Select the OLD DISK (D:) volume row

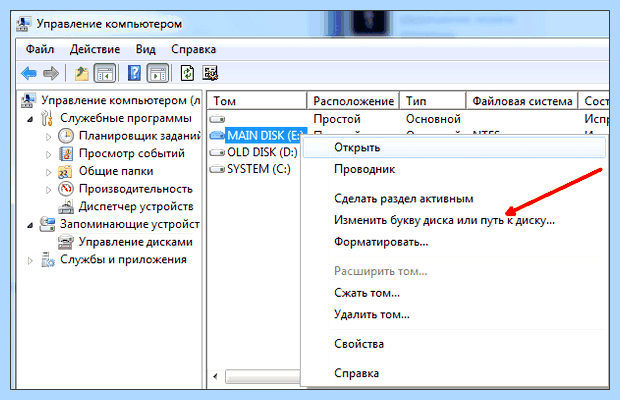coord(253,152)
